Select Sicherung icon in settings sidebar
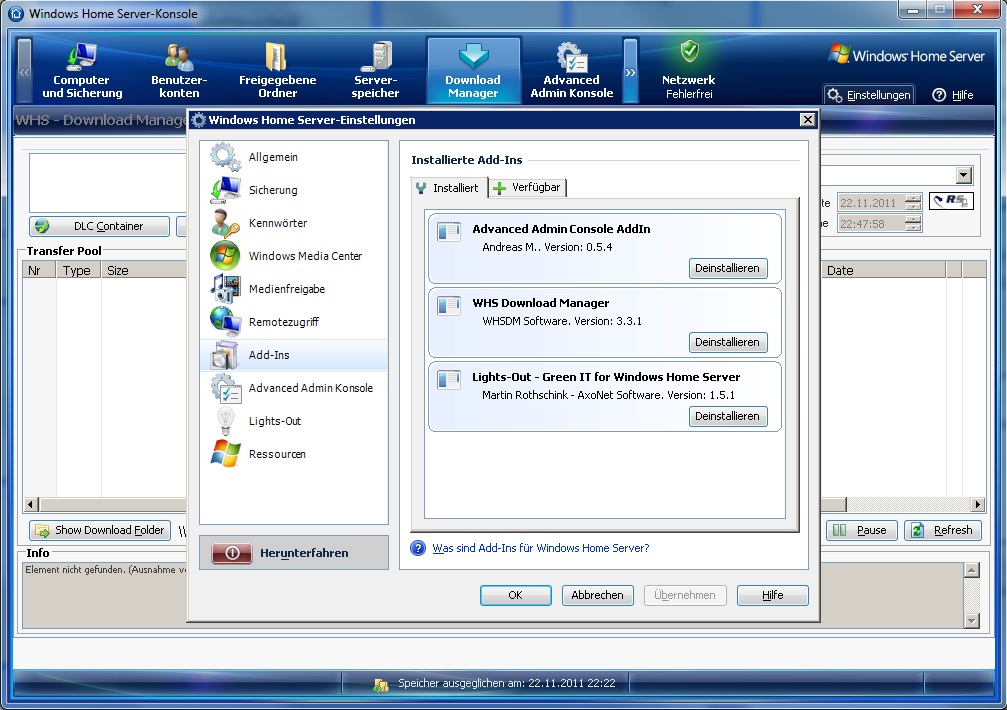Screen dimensions: 1007x710 point(225,190)
